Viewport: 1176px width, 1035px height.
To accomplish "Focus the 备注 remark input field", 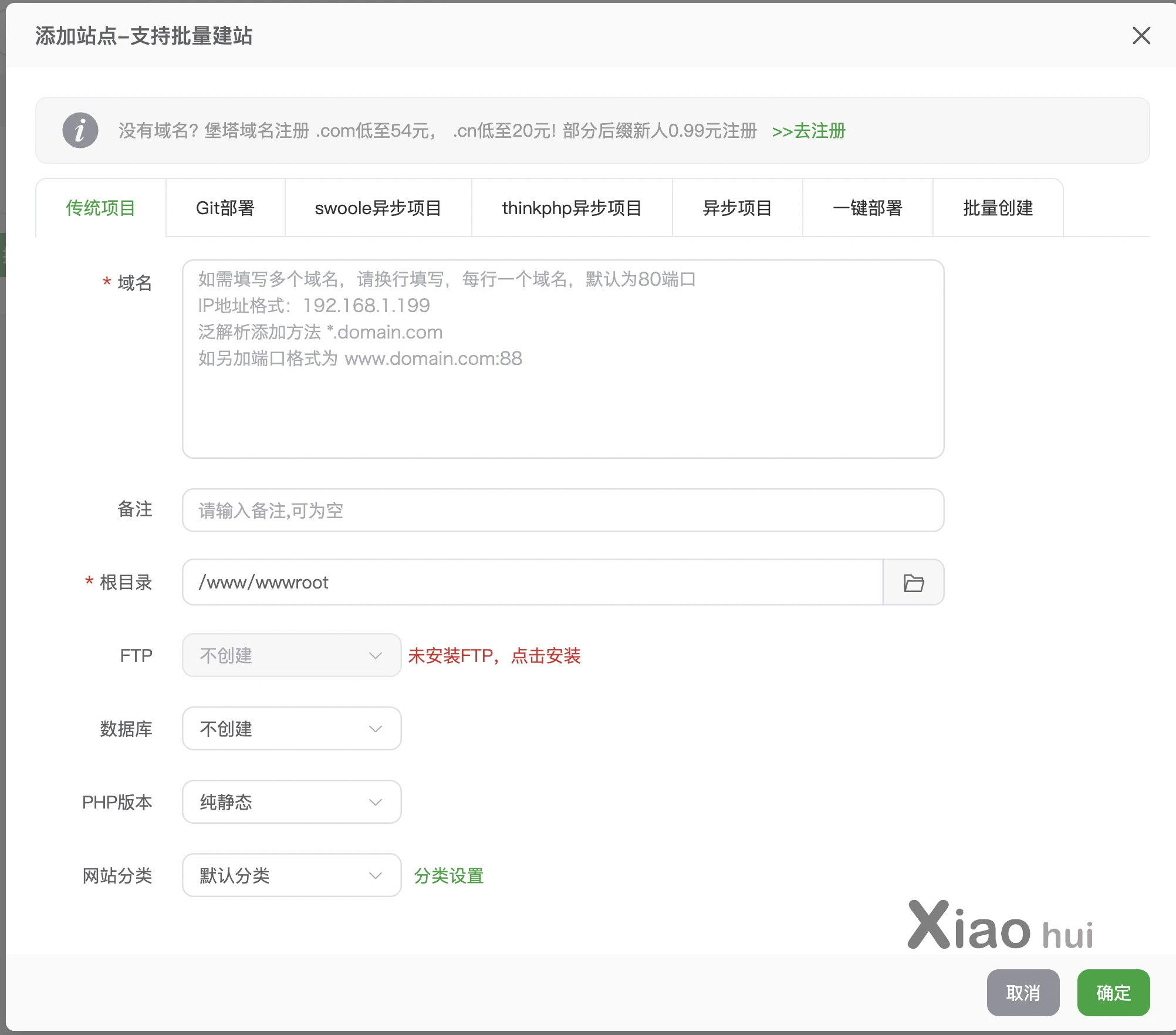I will point(562,510).
